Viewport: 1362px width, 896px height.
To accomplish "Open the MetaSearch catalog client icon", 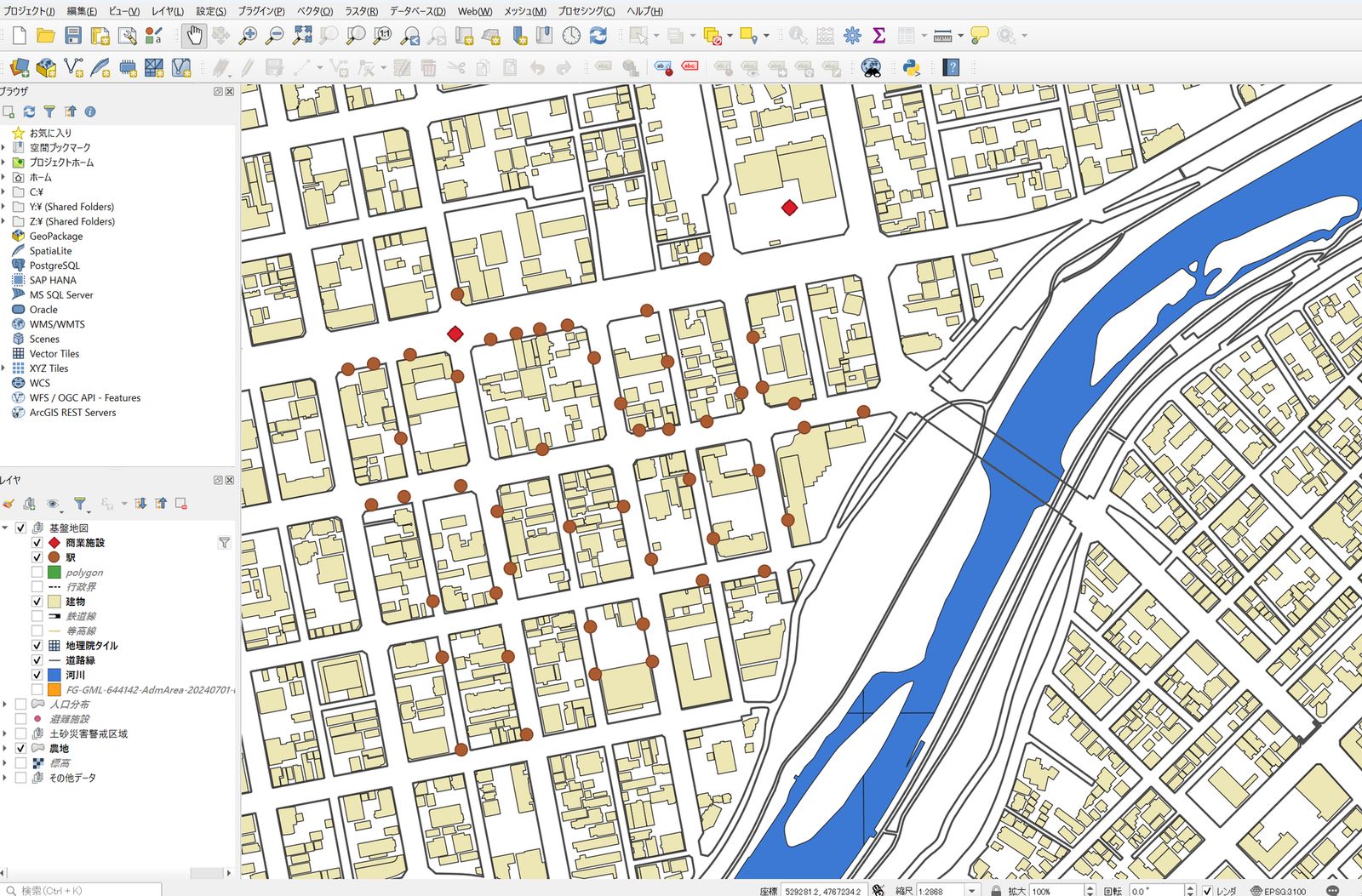I will pos(871,68).
